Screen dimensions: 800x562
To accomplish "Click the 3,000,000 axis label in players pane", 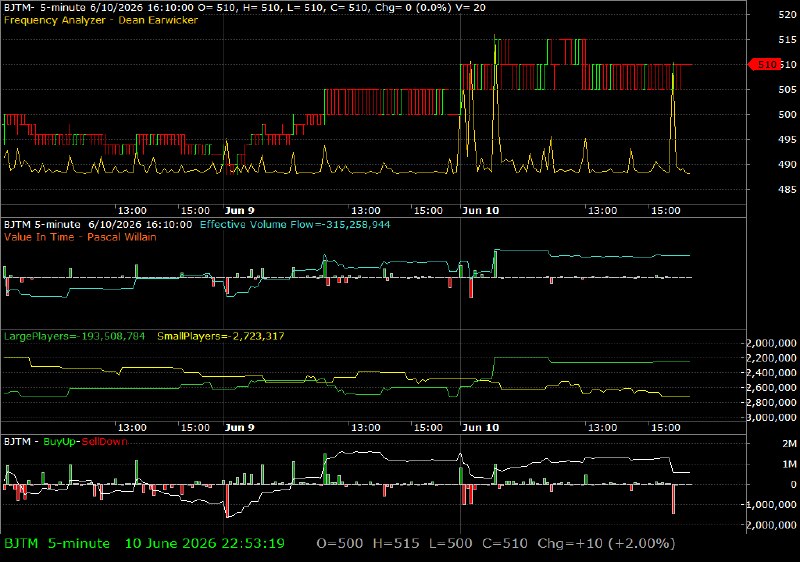I will point(771,418).
